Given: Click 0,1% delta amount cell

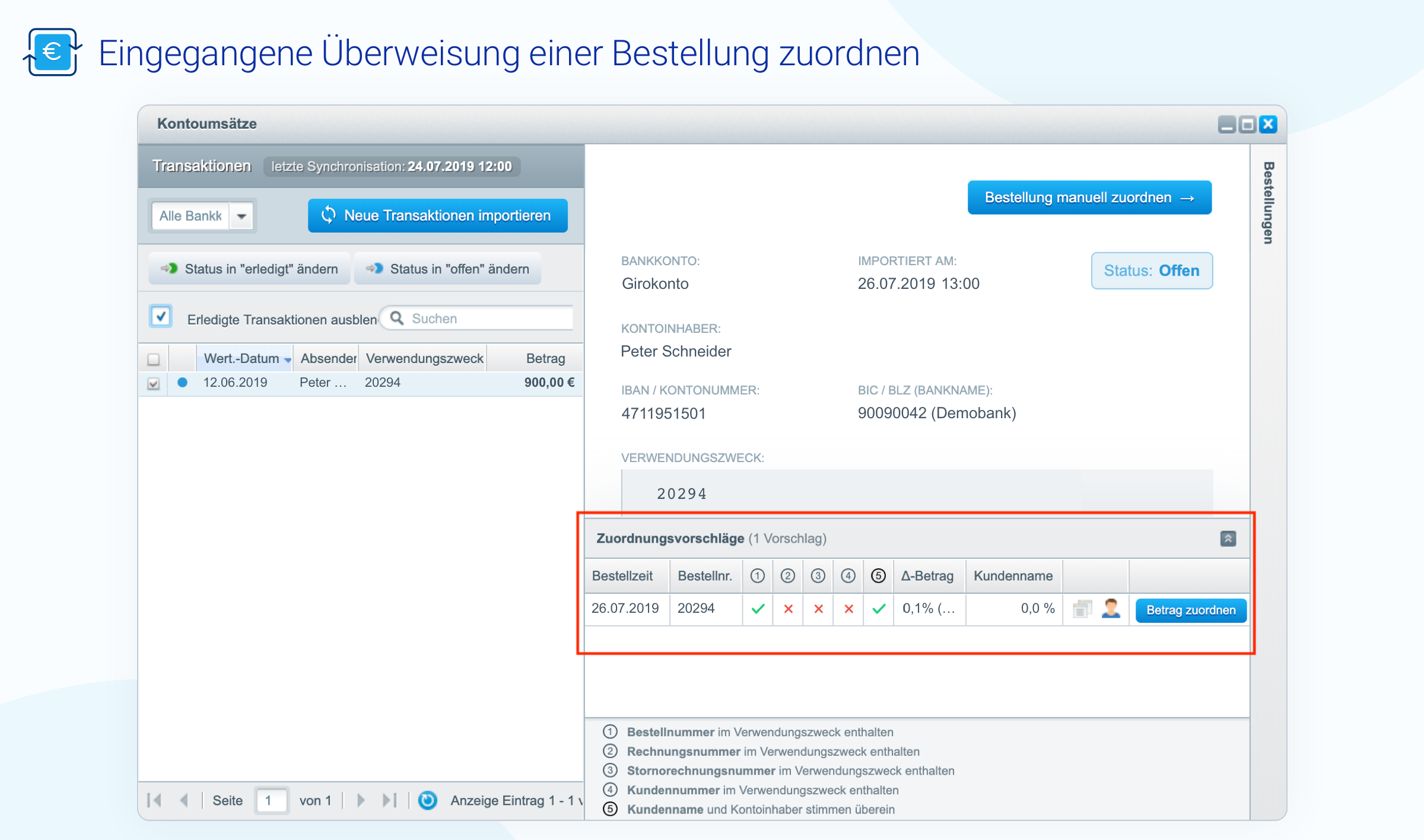Looking at the screenshot, I should pos(929,609).
